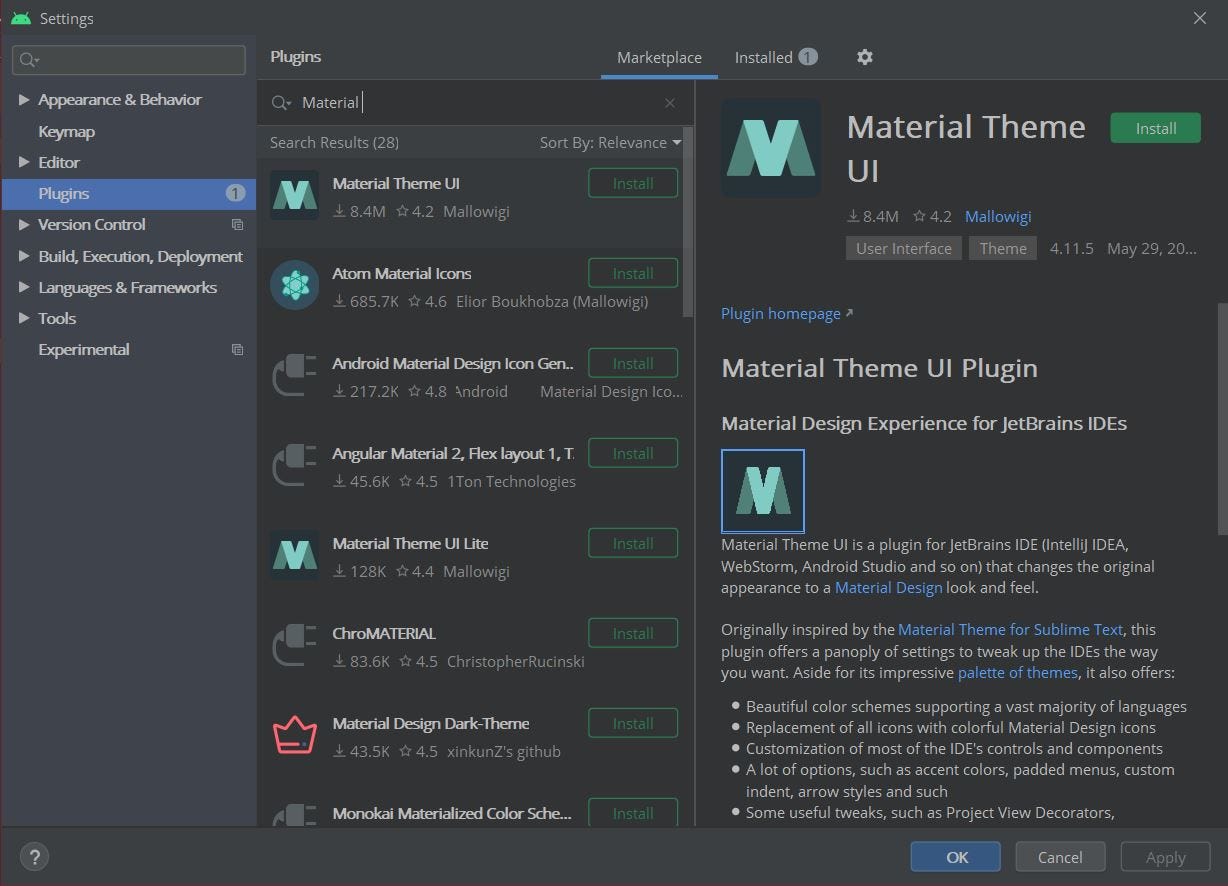Screen dimensions: 1228x886
Task: Click the Plugins update count badge
Action: point(235,193)
